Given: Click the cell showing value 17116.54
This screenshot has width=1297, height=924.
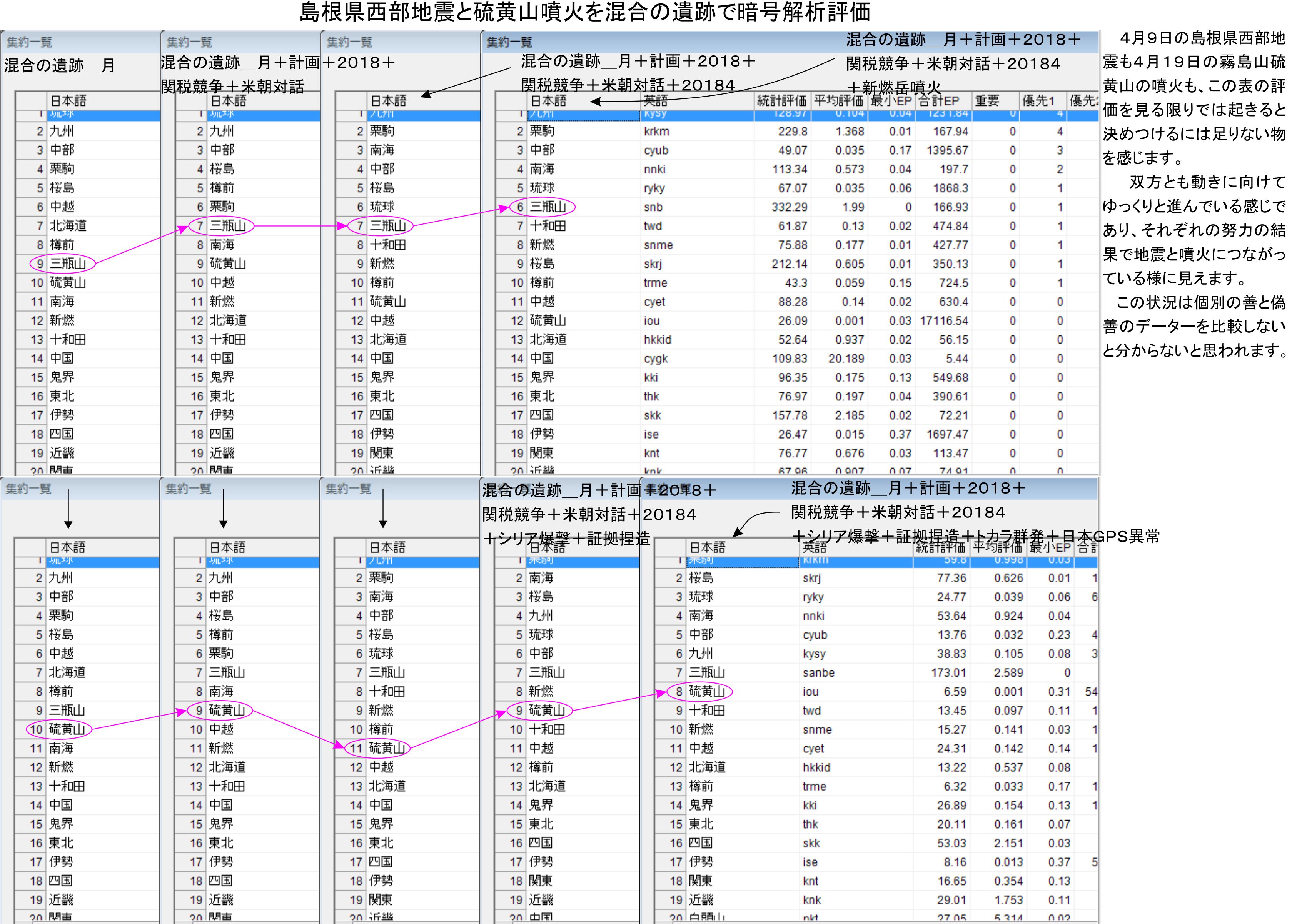Looking at the screenshot, I should (x=943, y=321).
